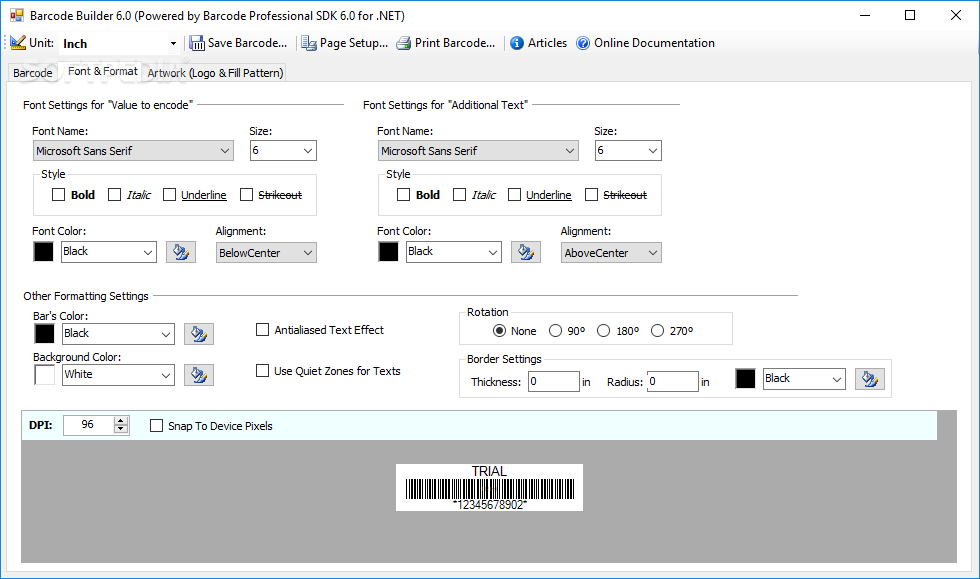Image resolution: width=980 pixels, height=579 pixels.
Task: Click the Print Barcode printer icon
Action: coord(404,43)
